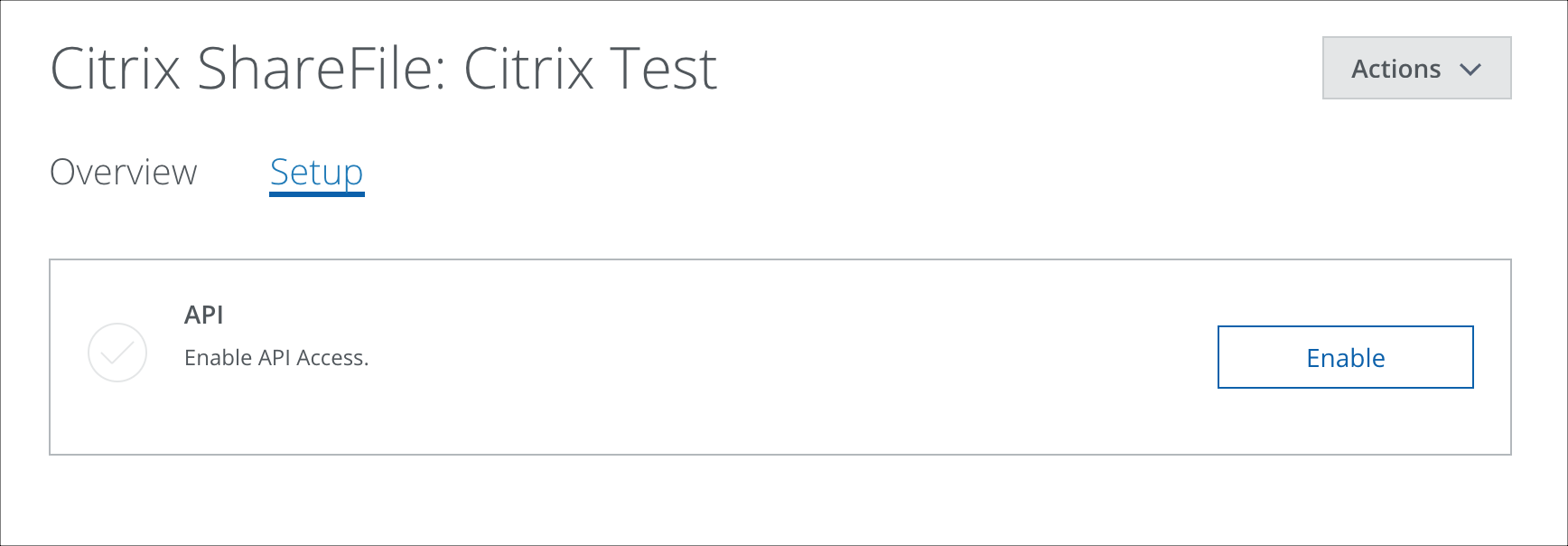
Task: Click the Citrix ShareFile: Citrix Test heading
Action: (384, 67)
